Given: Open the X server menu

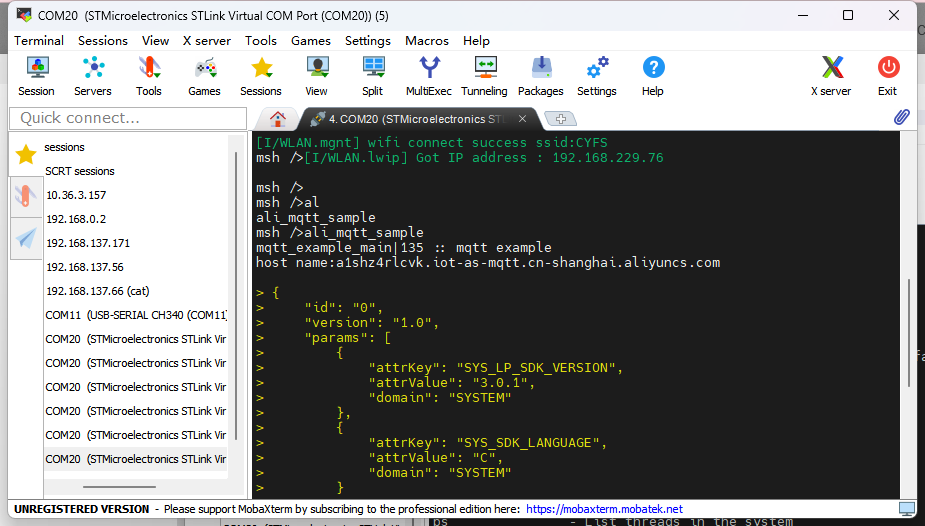Looking at the screenshot, I should point(206,41).
